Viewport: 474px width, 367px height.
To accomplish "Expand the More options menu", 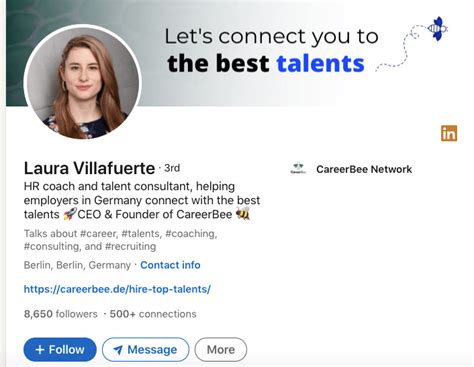I will [x=221, y=350].
